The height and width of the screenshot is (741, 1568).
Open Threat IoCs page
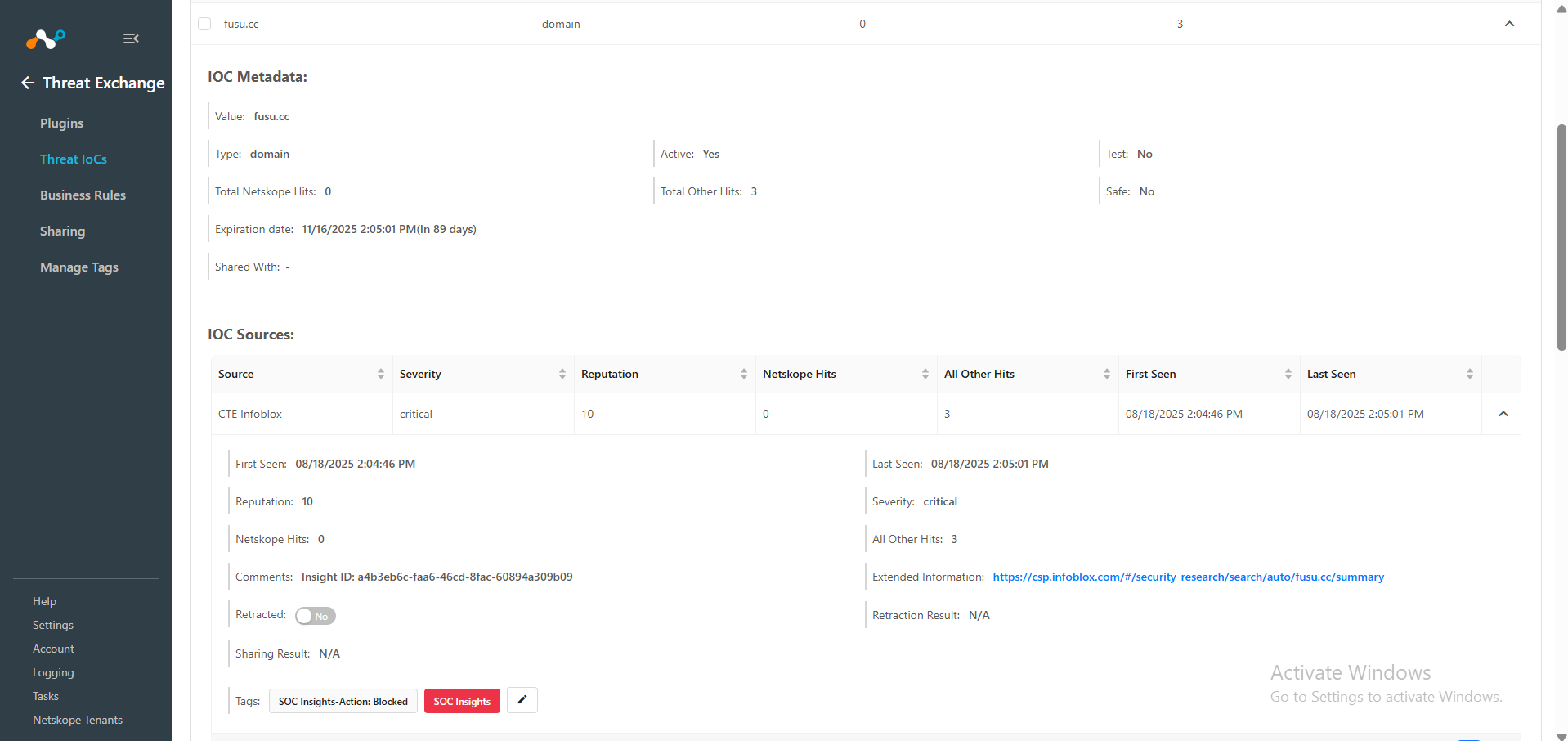74,159
